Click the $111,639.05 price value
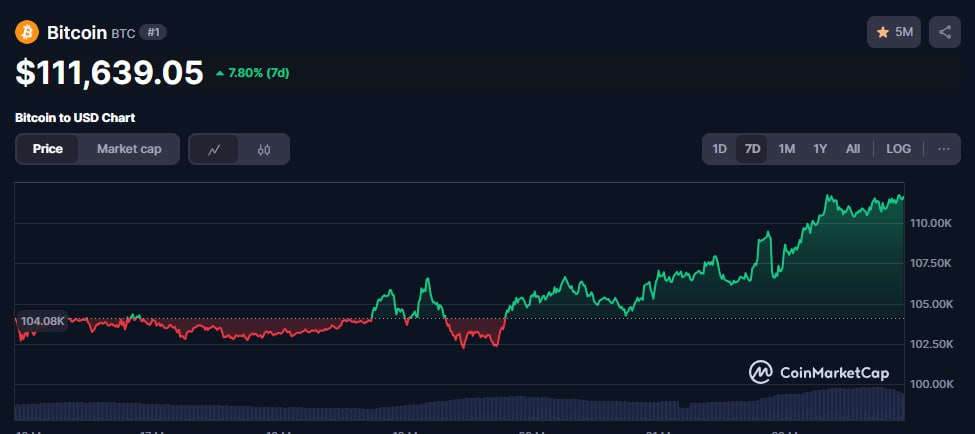 (x=109, y=73)
